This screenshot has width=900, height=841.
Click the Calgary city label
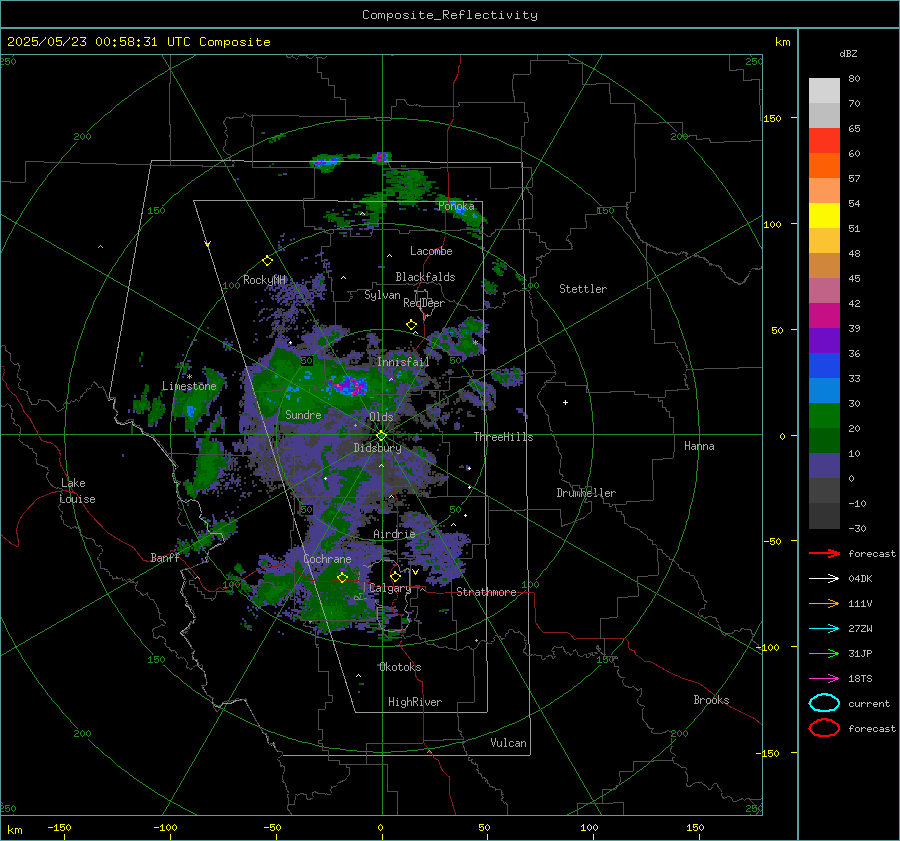click(x=390, y=588)
